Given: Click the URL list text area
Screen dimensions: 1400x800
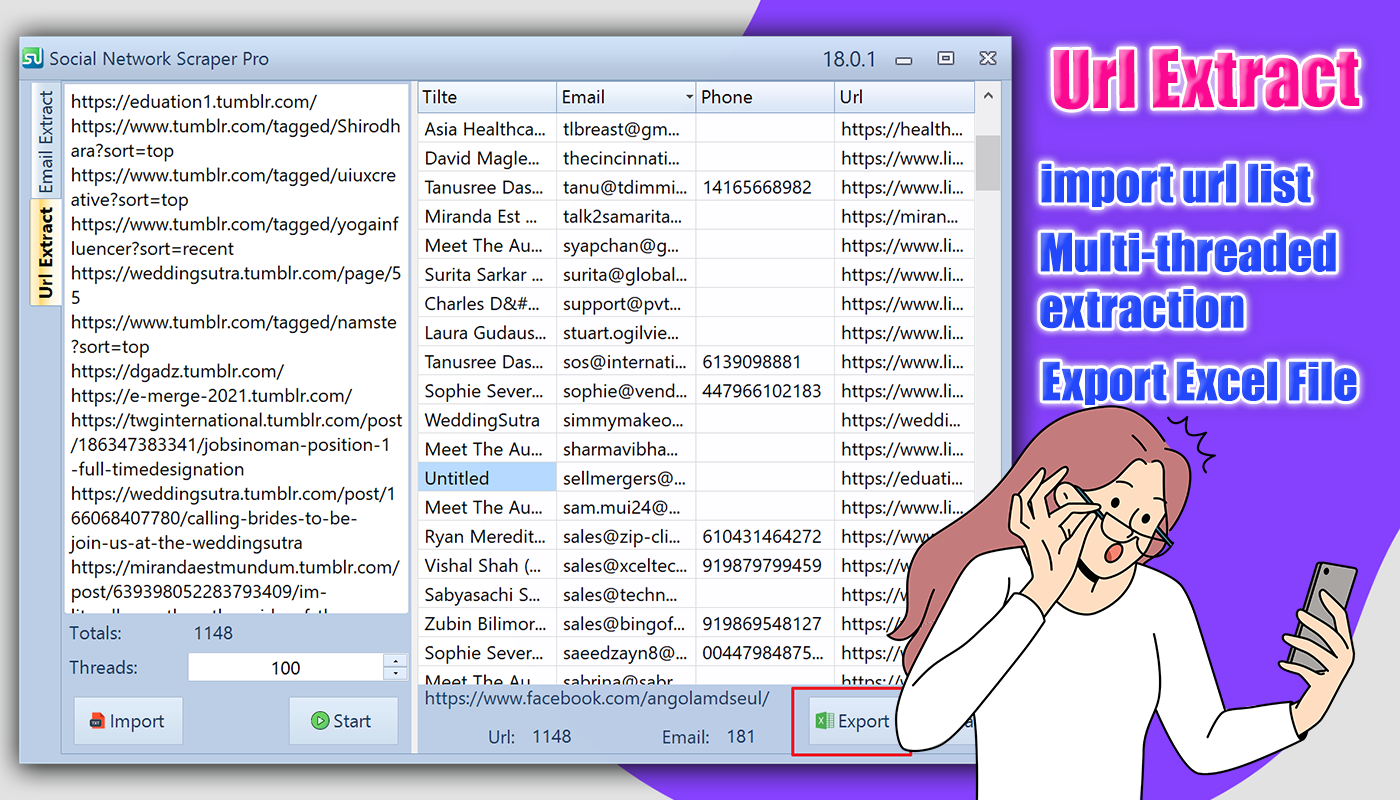Looking at the screenshot, I should pos(237,348).
